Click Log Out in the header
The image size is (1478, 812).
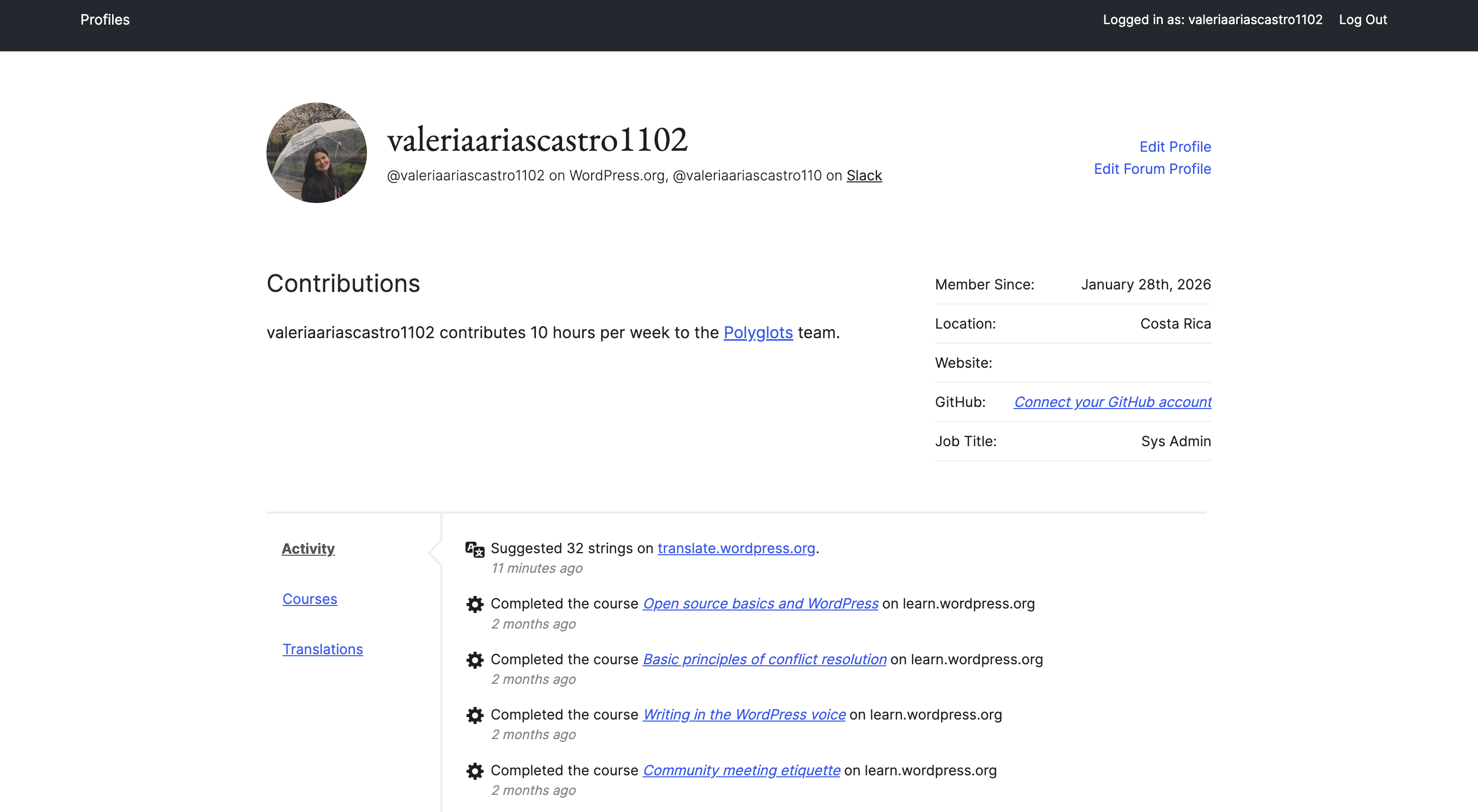click(x=1363, y=20)
